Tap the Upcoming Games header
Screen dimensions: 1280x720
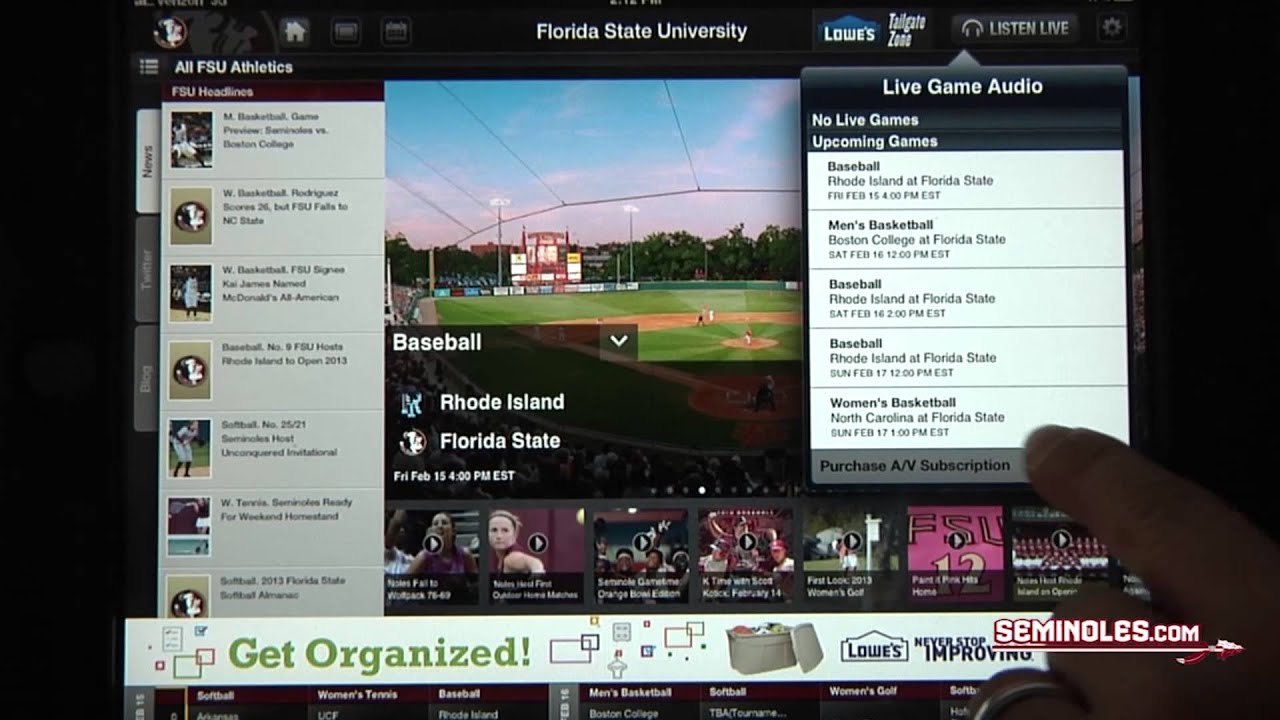965,141
